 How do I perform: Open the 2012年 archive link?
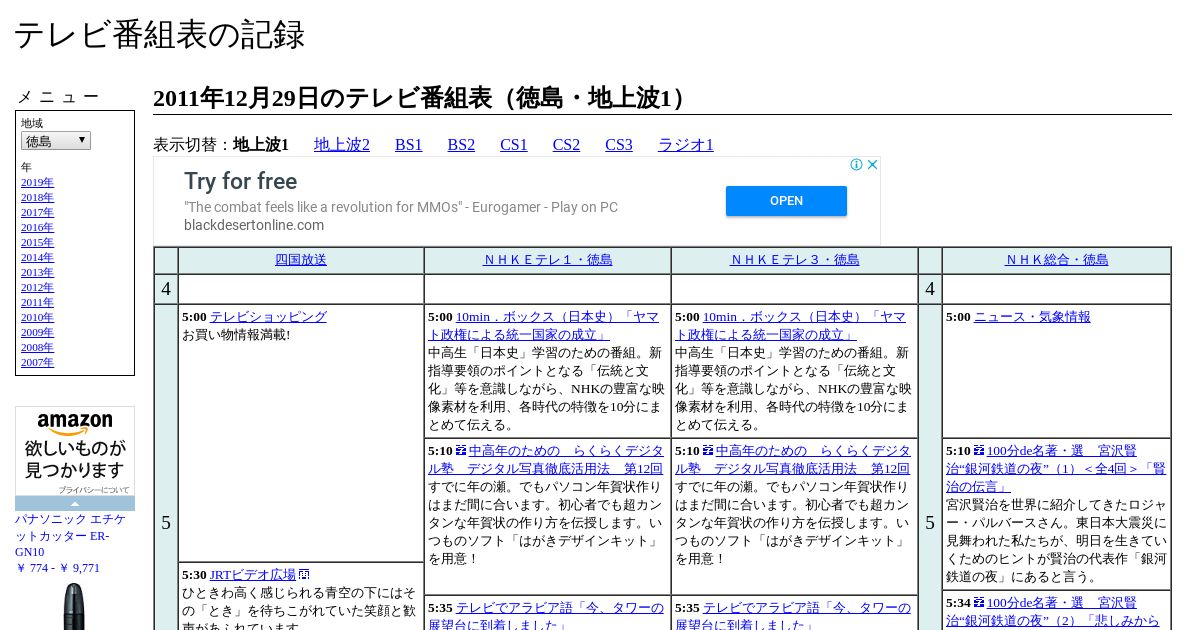pos(37,288)
